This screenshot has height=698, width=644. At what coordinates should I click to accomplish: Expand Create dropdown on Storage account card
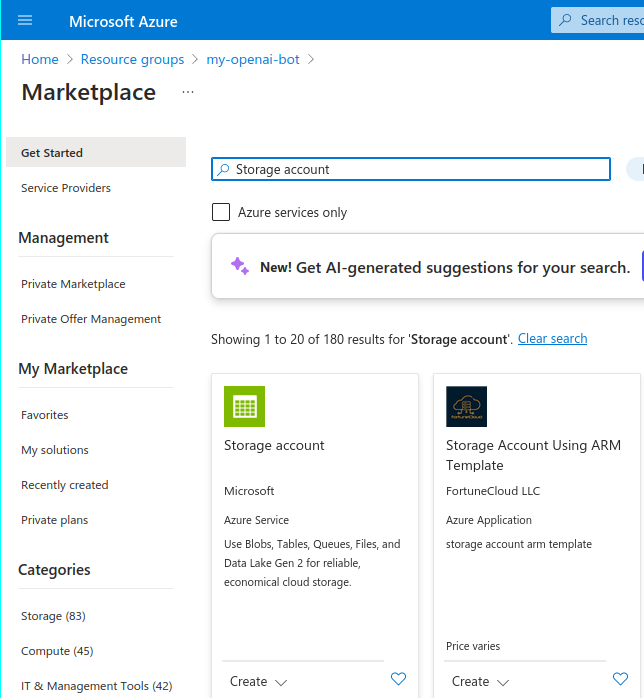point(258,682)
